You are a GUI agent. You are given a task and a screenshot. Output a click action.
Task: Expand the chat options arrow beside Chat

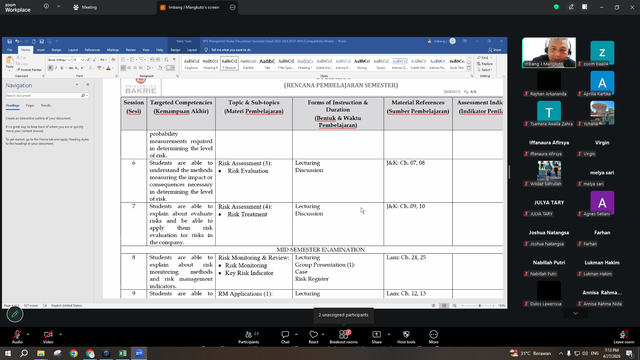[296, 334]
